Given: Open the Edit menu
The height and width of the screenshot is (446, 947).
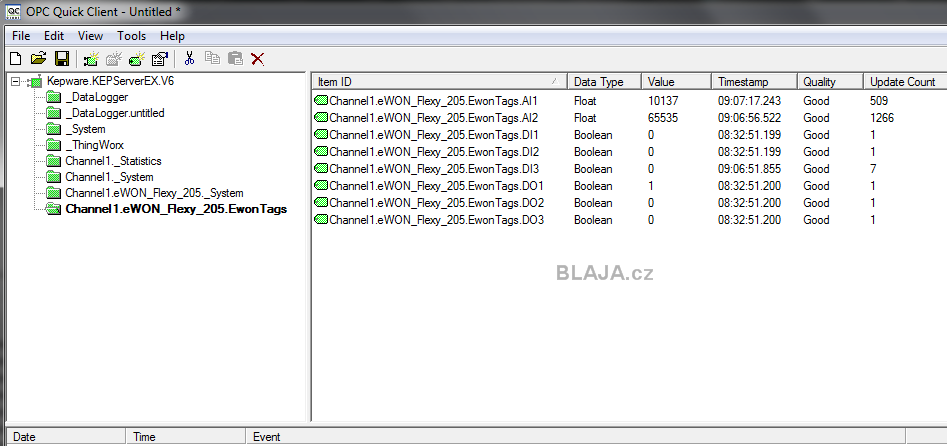Looking at the screenshot, I should (54, 36).
